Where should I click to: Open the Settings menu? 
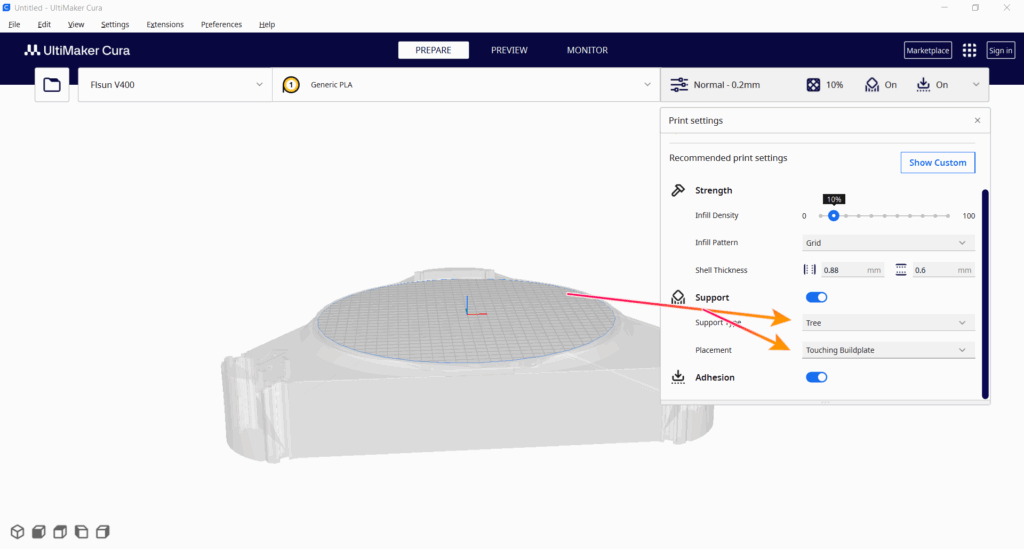[x=115, y=24]
